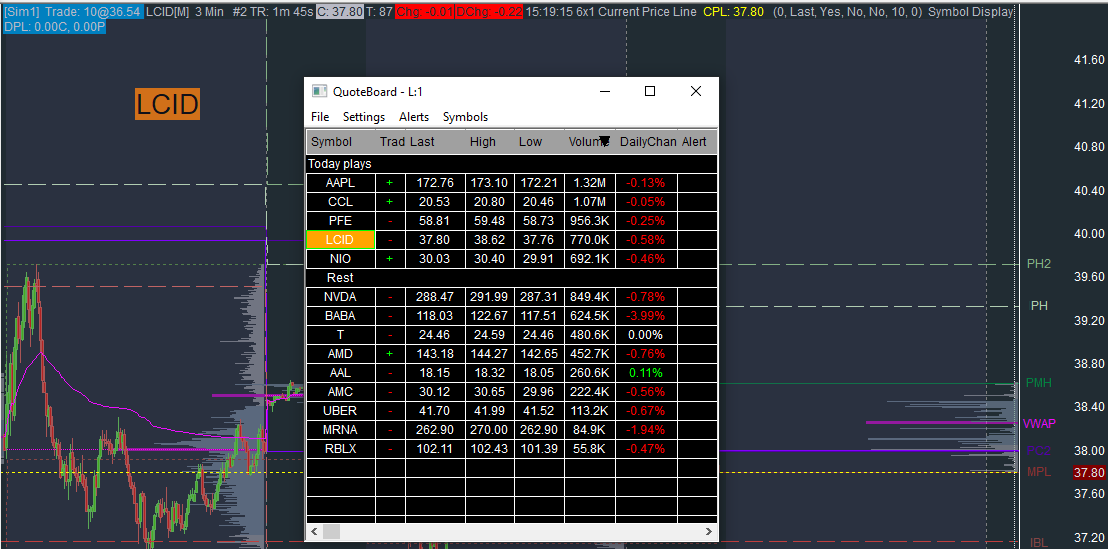Click the PH level label on chart
Screen dimensions: 1108x549
[x=1039, y=306]
